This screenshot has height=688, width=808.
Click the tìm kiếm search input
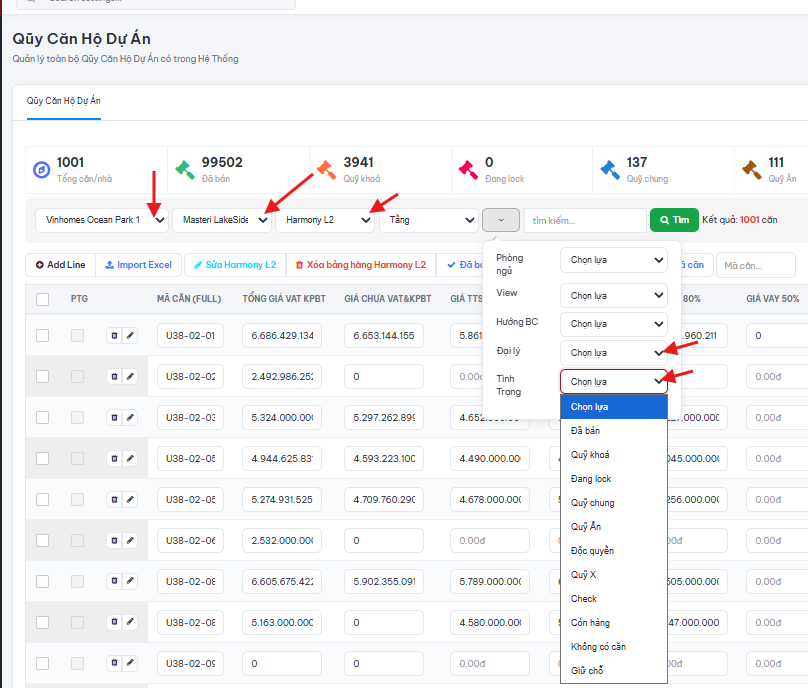[x=585, y=221]
